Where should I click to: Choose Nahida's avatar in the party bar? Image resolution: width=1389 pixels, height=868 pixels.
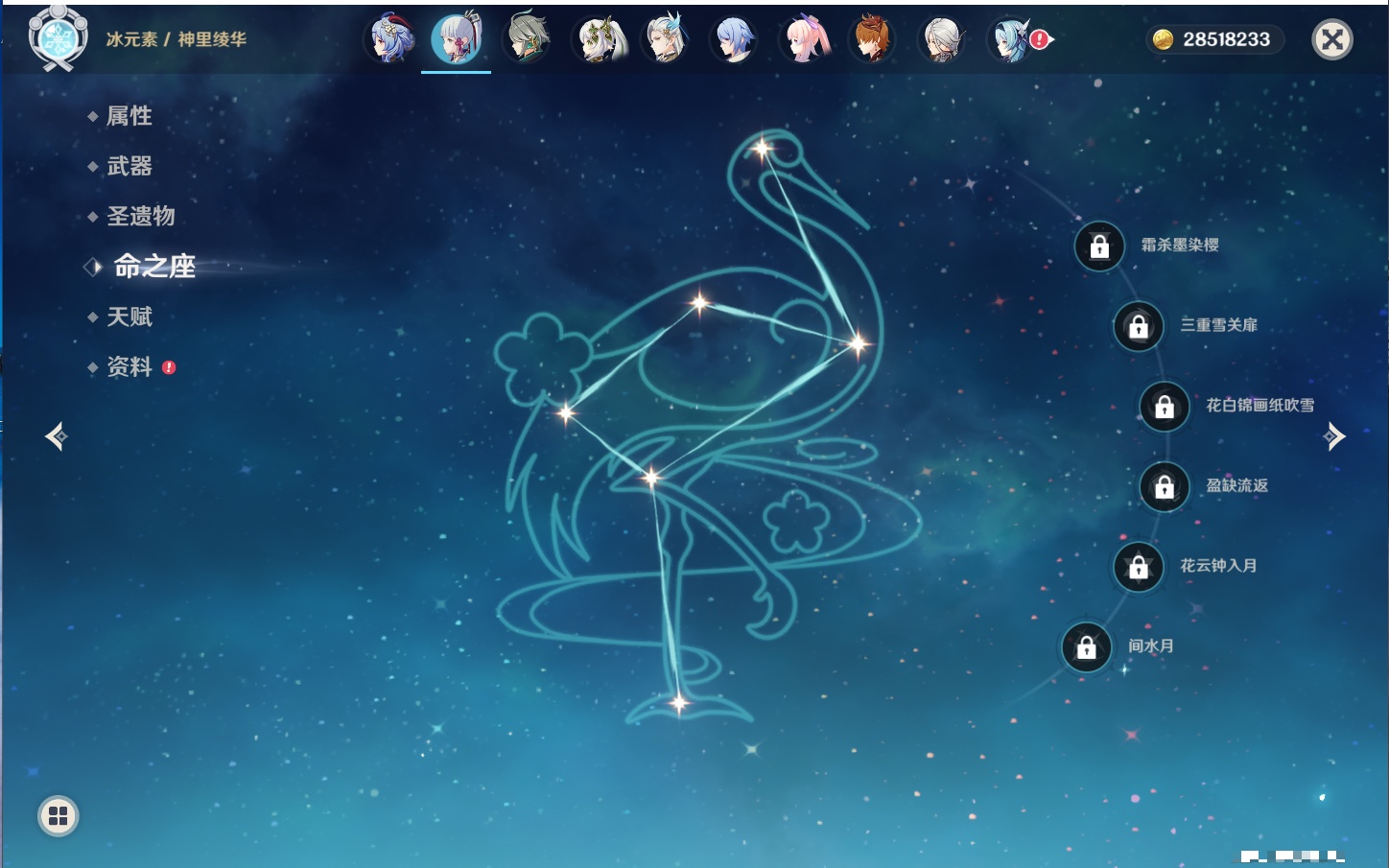(599, 39)
